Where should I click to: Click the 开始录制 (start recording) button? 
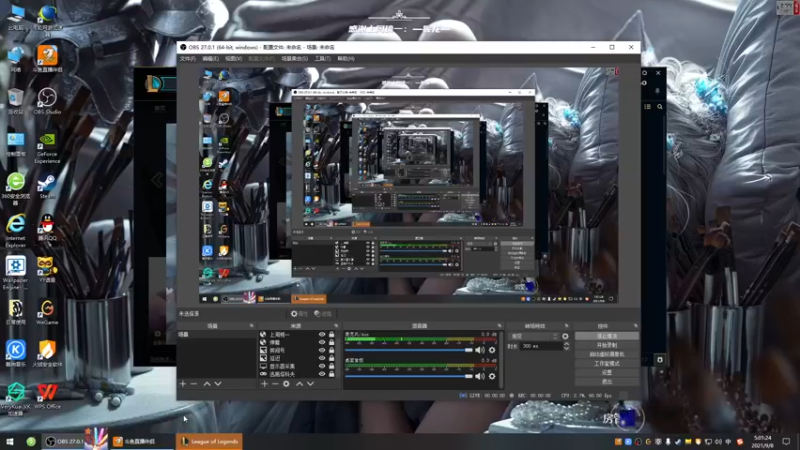[x=607, y=345]
